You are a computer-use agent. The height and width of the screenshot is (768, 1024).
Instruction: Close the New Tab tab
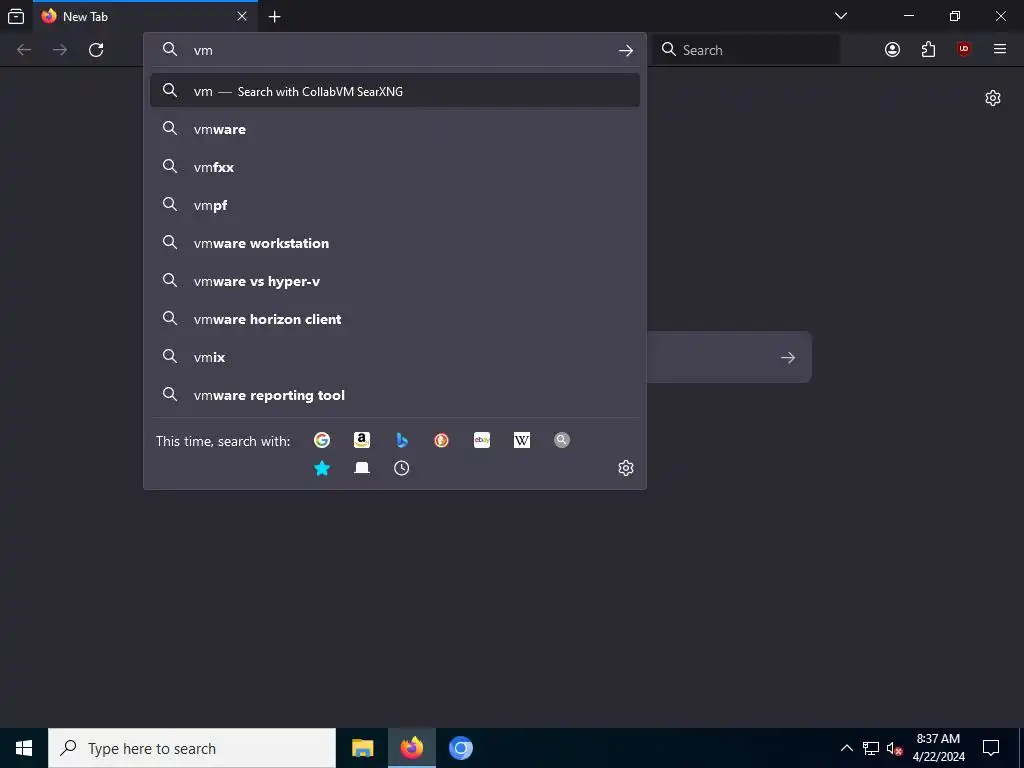[x=242, y=16]
